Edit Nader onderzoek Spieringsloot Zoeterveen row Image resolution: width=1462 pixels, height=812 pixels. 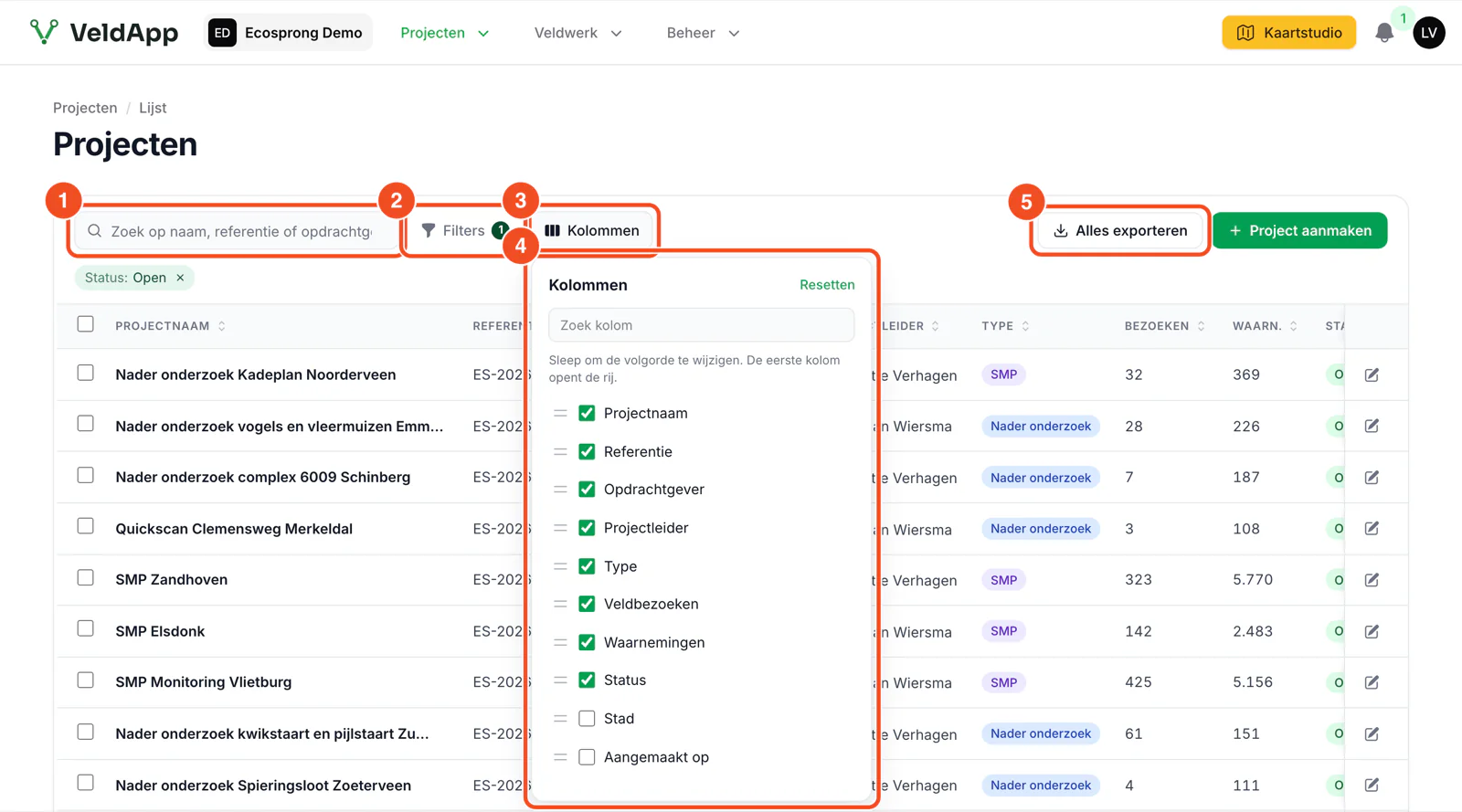(1372, 785)
